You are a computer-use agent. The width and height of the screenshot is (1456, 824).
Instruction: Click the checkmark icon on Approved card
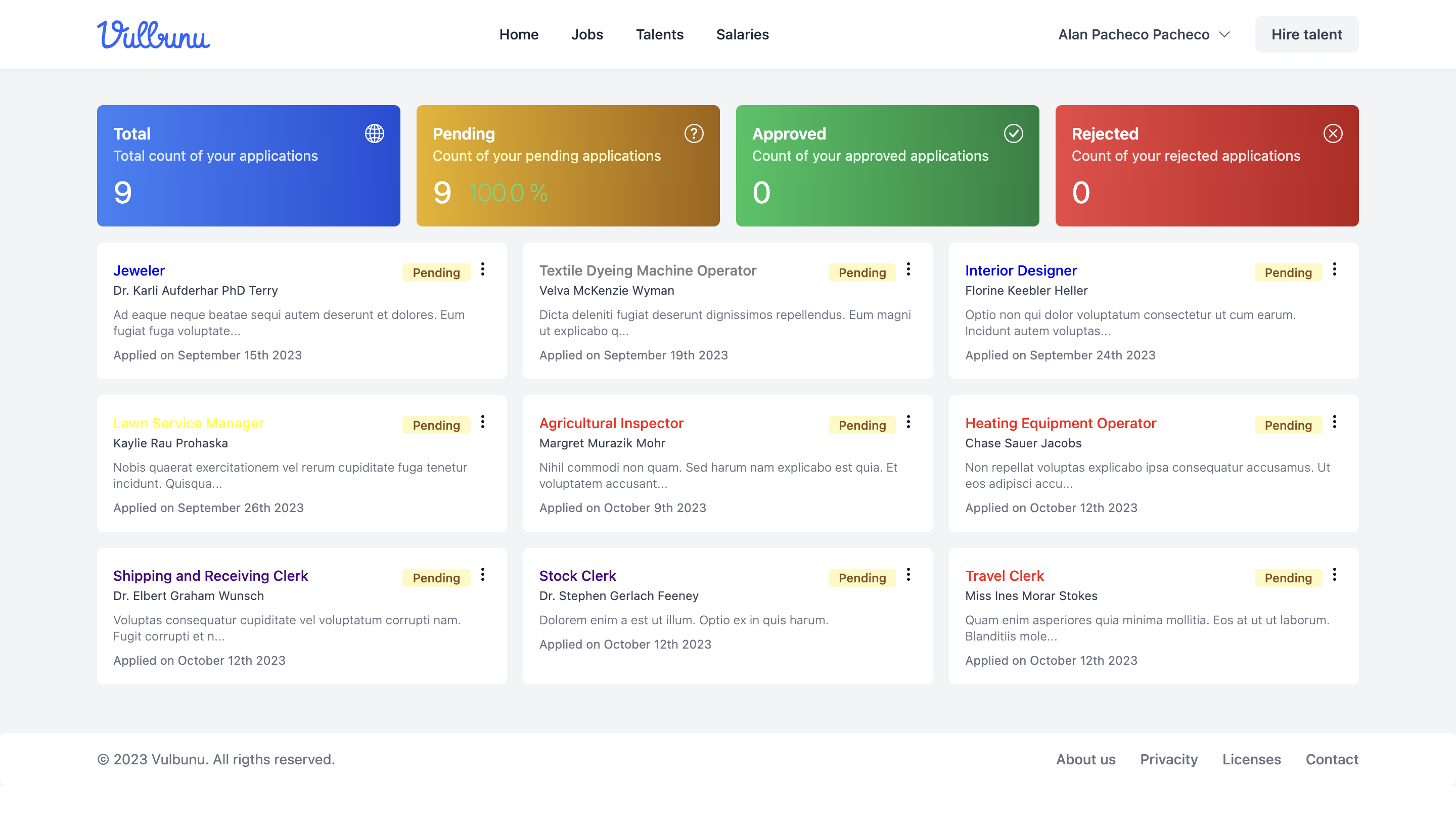click(x=1013, y=133)
